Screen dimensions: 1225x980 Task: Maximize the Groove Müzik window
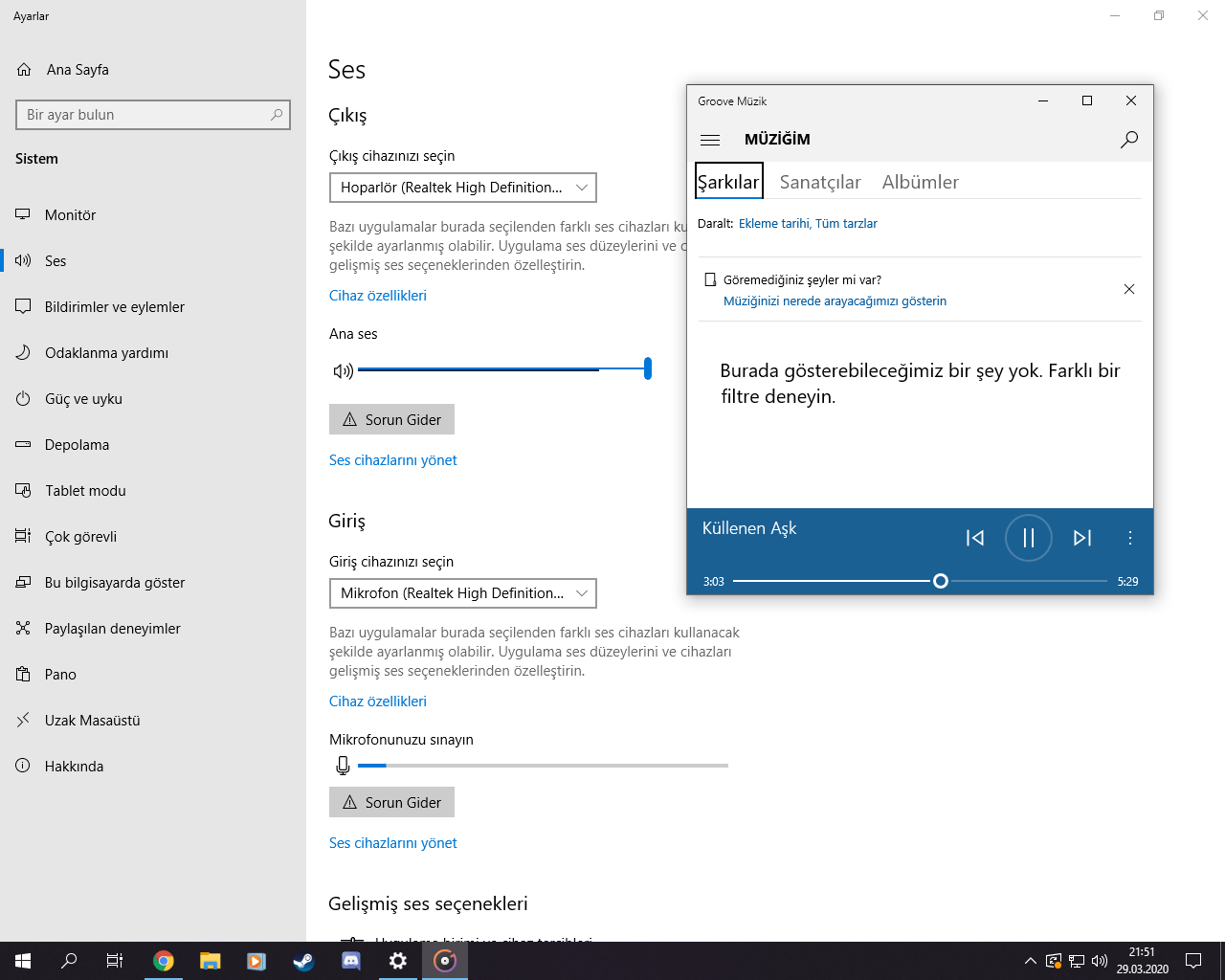[x=1087, y=100]
